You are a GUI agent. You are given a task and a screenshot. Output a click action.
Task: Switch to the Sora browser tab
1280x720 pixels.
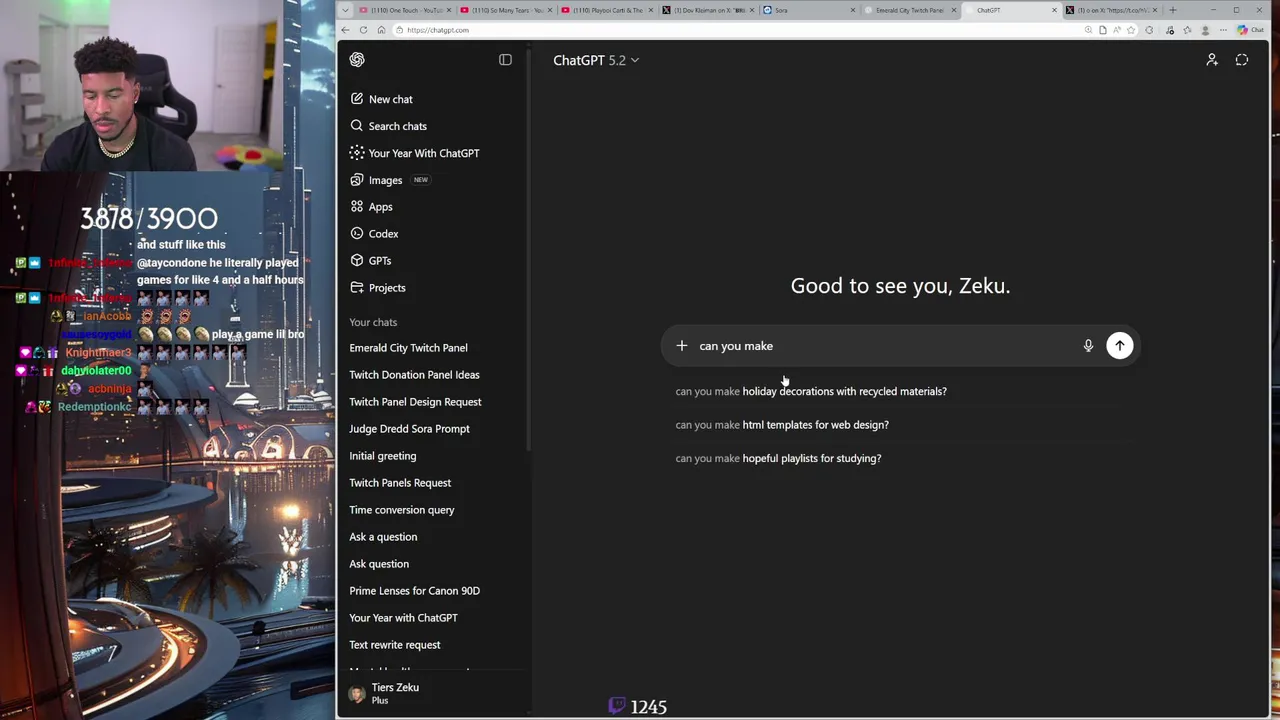[808, 10]
